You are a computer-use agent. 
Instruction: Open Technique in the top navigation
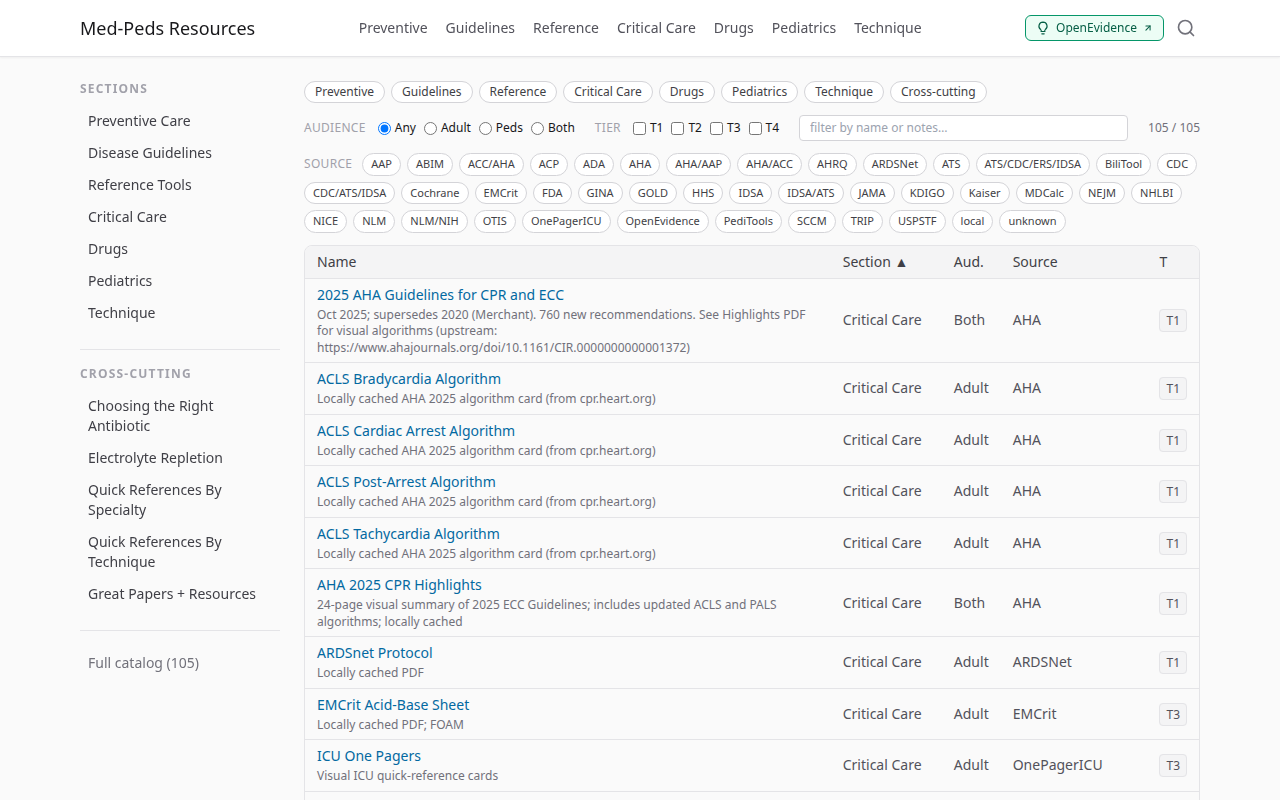888,28
